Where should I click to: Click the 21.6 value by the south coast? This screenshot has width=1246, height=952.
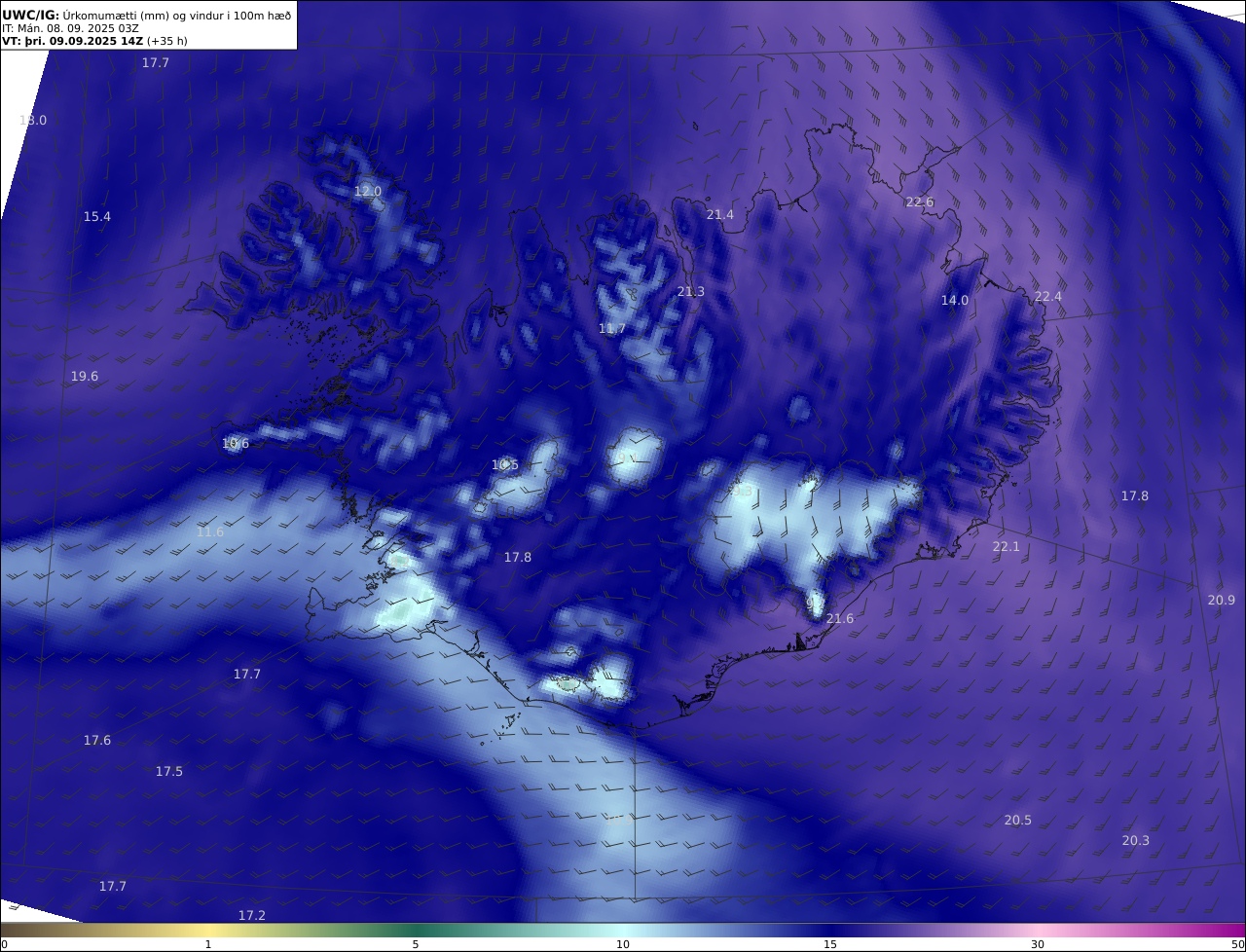[x=840, y=619]
